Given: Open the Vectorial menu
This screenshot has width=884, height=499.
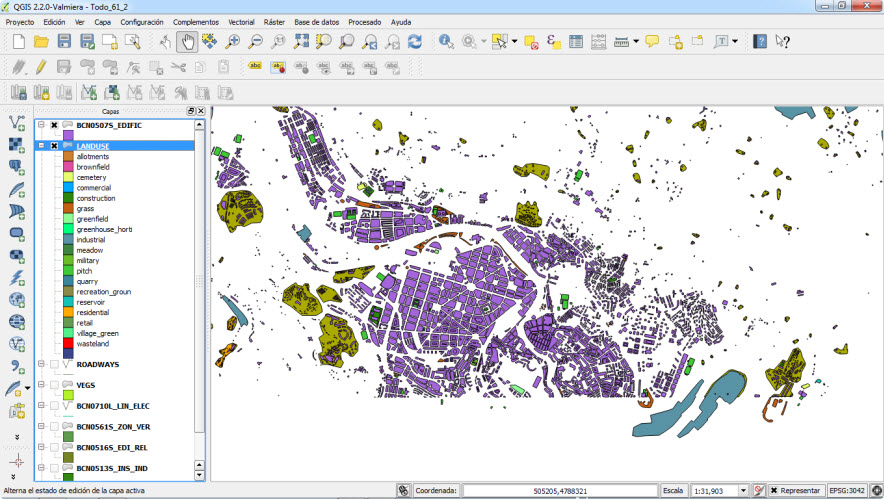Looking at the screenshot, I should click(x=241, y=21).
